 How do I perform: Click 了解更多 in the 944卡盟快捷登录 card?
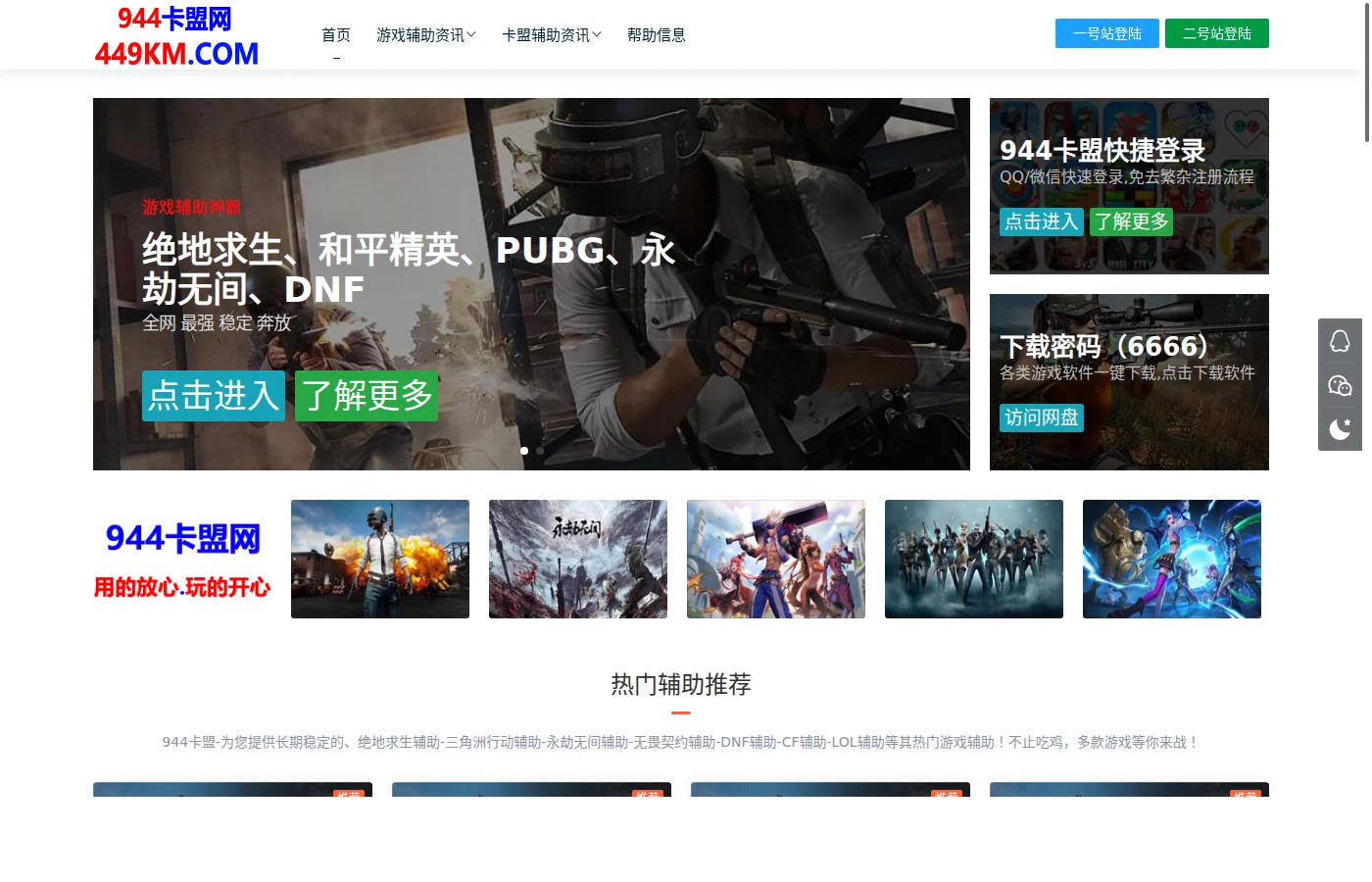[1132, 221]
